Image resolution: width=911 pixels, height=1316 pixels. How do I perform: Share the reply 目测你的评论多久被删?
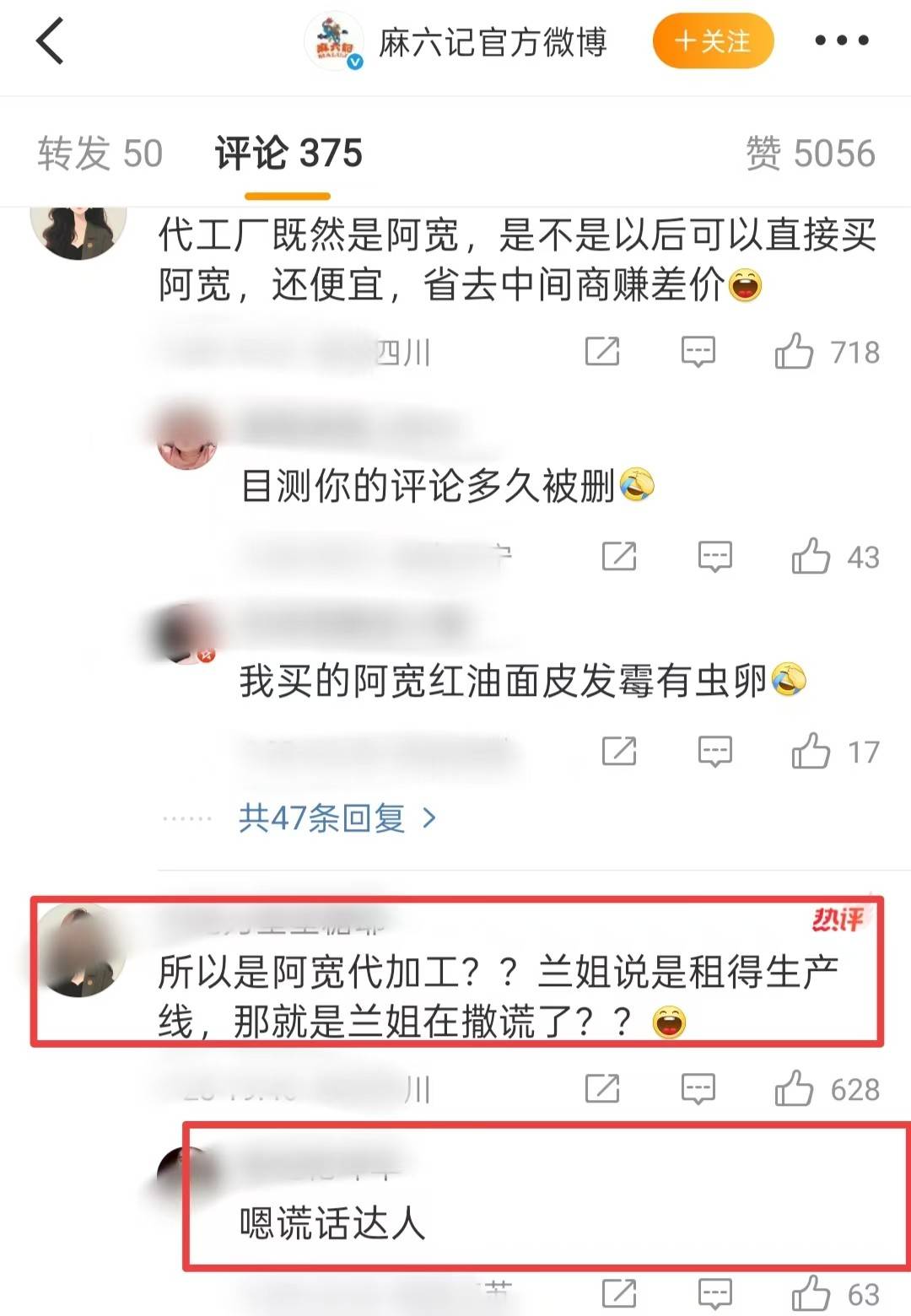coord(619,556)
